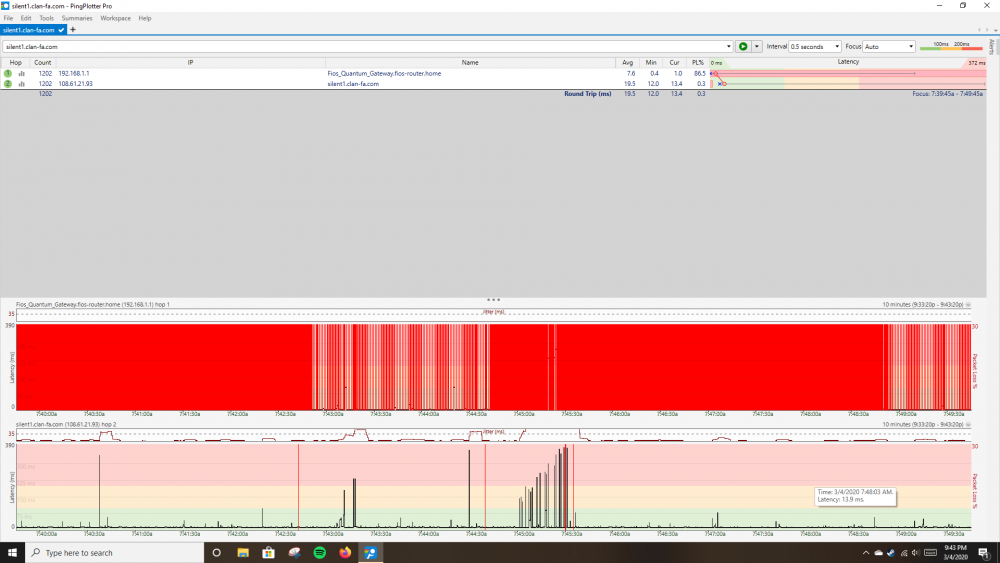The image size is (1000, 563).
Task: Click the Min column header
Action: [651, 62]
